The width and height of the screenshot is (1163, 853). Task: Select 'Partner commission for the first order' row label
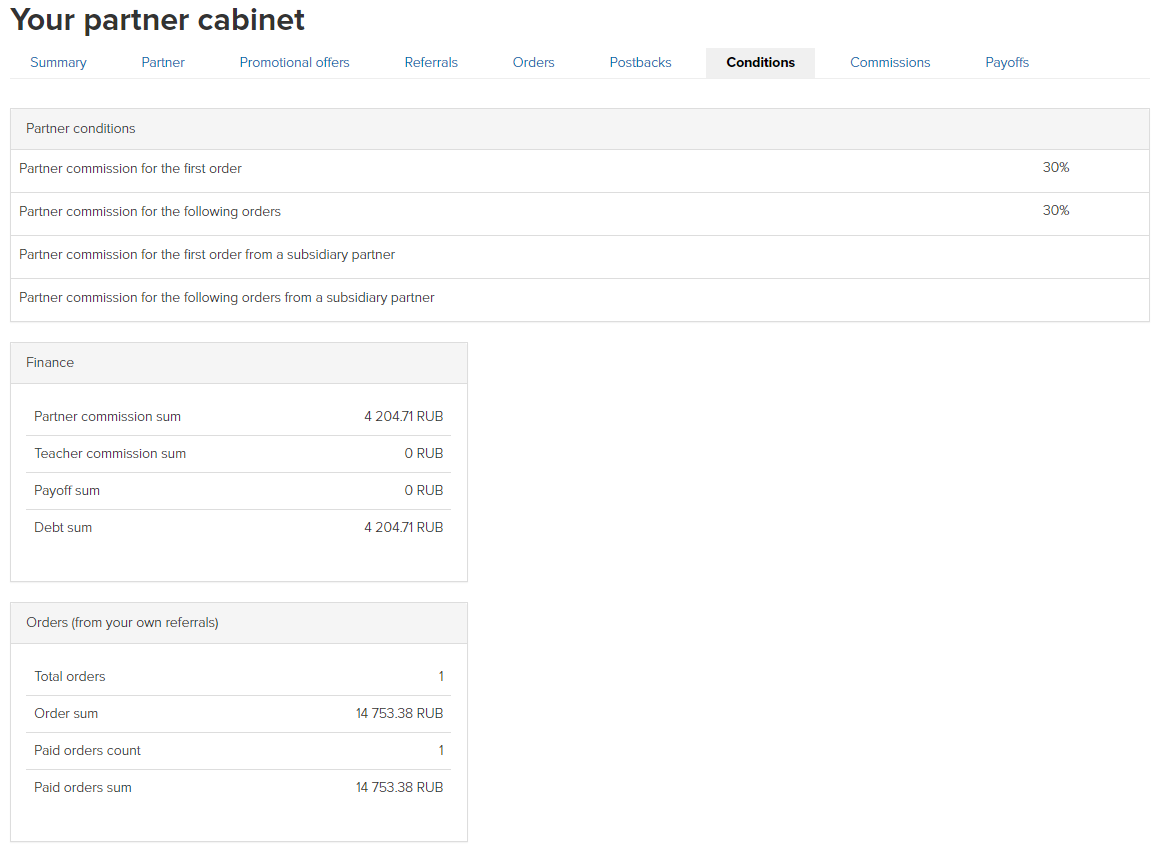point(130,168)
